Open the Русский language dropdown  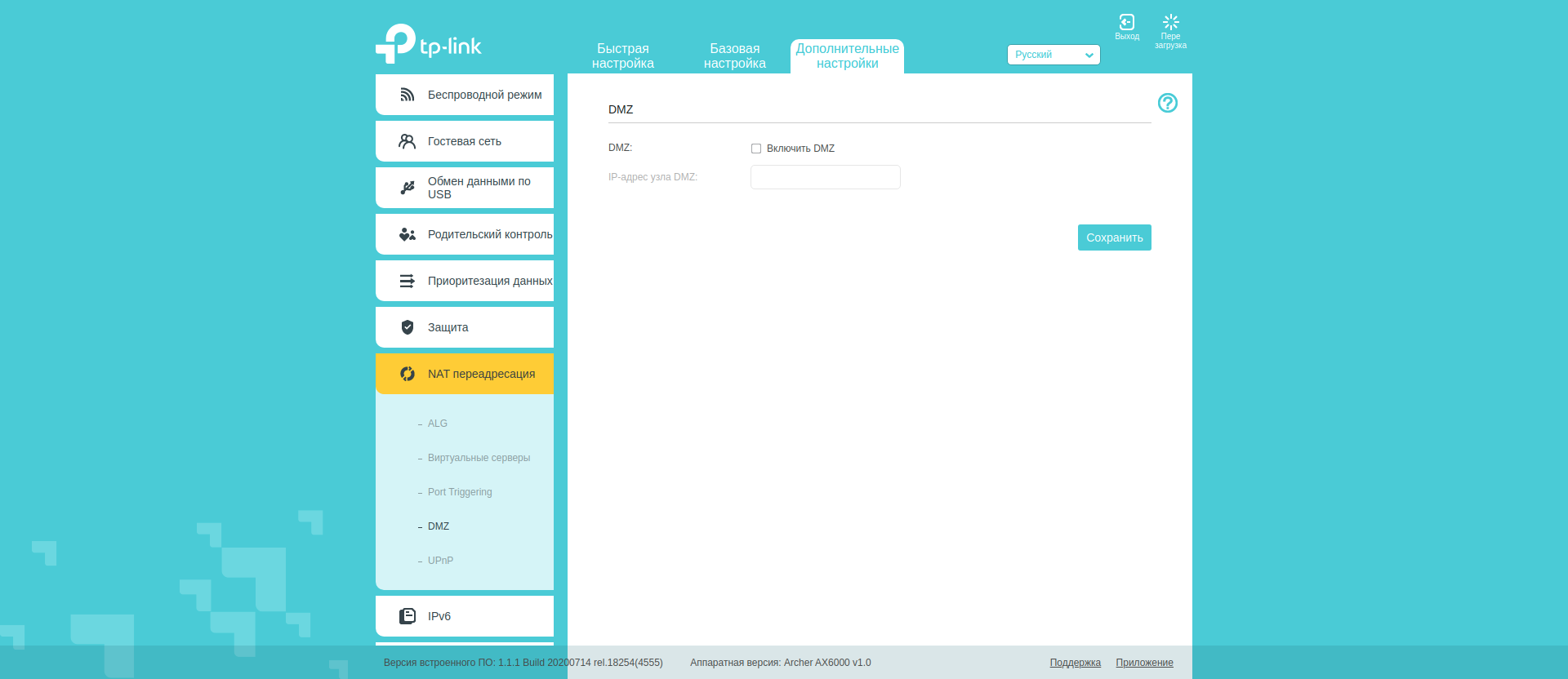tap(1053, 55)
